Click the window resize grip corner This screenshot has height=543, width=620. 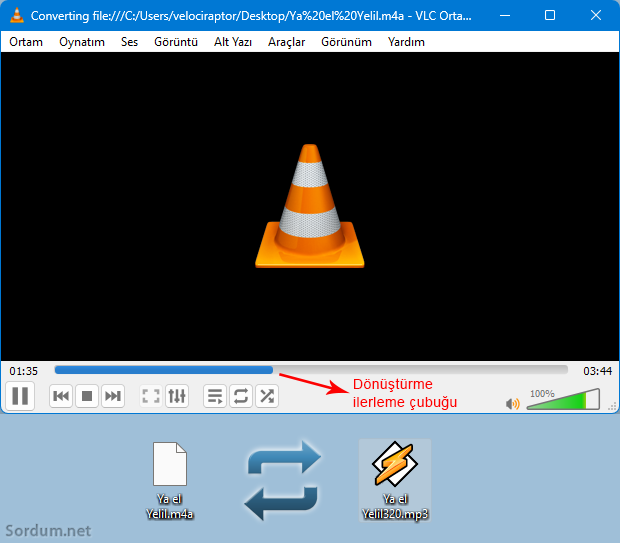[x=612, y=406]
